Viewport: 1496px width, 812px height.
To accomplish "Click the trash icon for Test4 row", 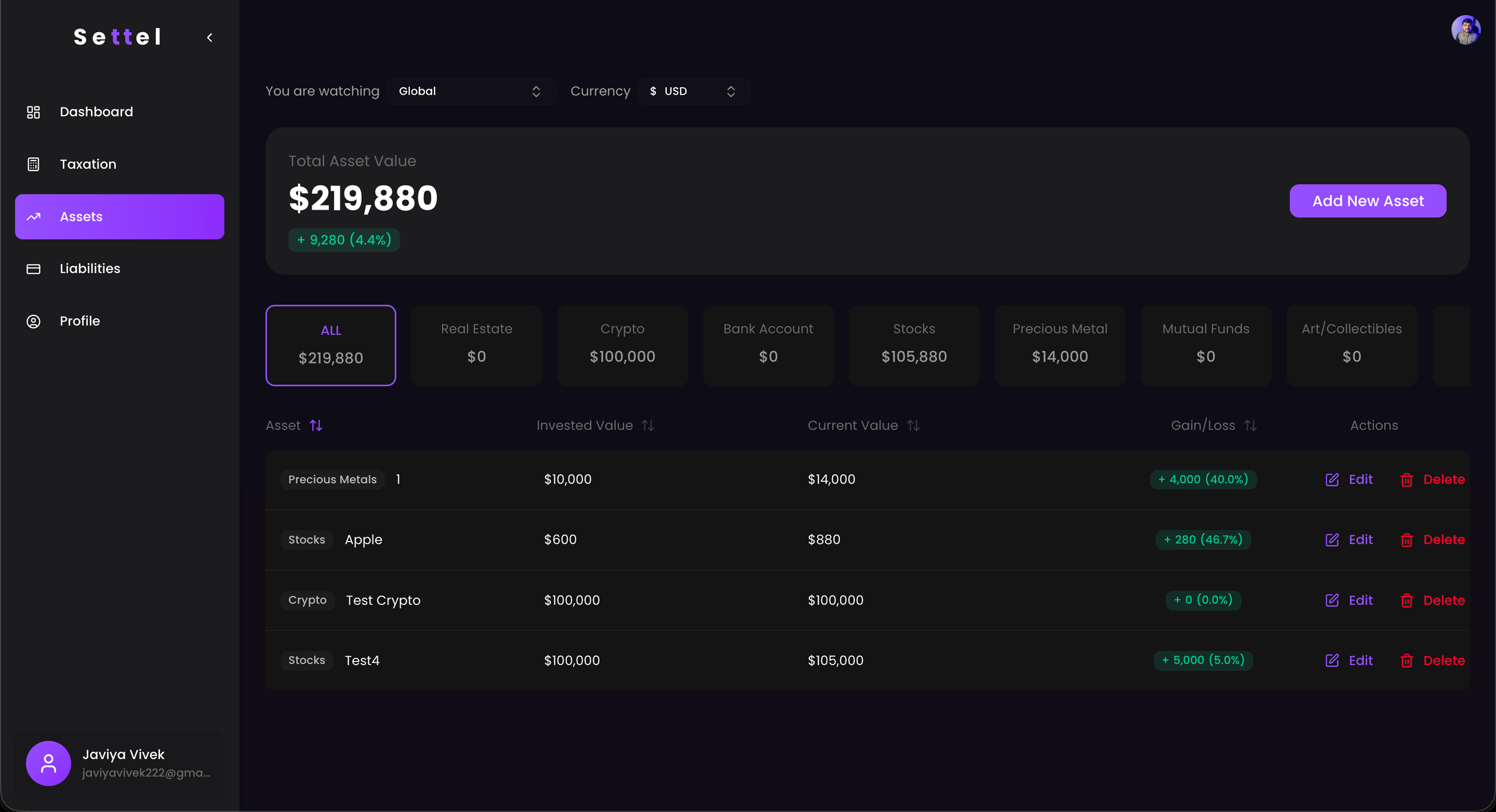I will pyautogui.click(x=1406, y=660).
